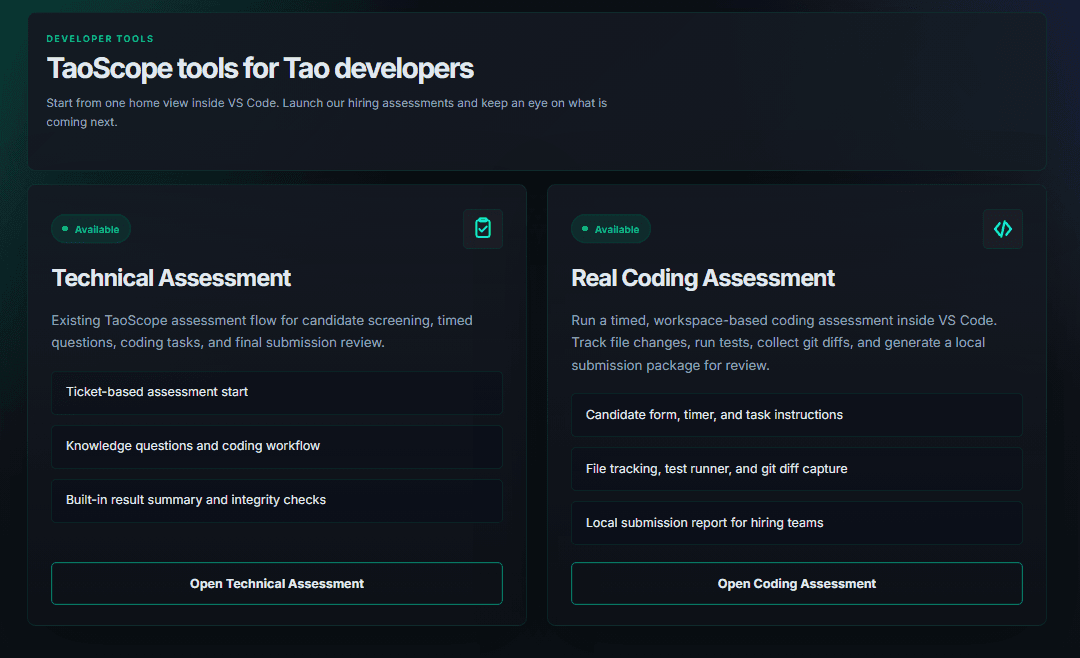1080x658 pixels.
Task: Click the 'Run a timed, workspace-based coding assessment' description
Action: (x=785, y=342)
